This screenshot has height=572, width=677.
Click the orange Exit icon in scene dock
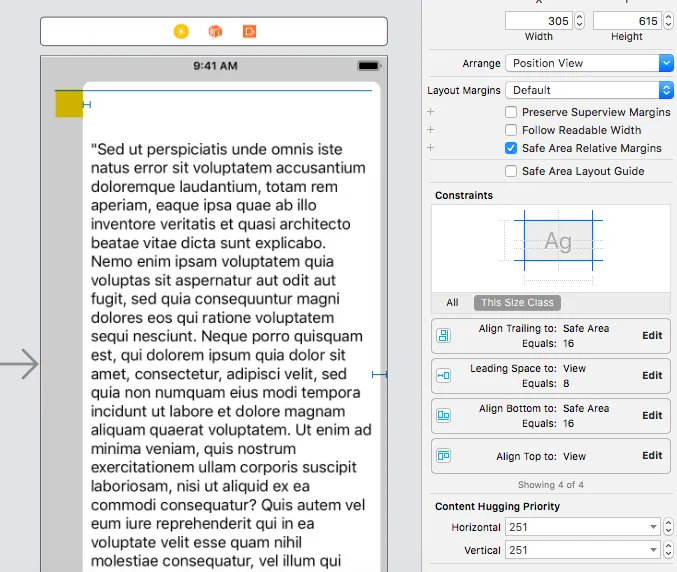[x=250, y=32]
